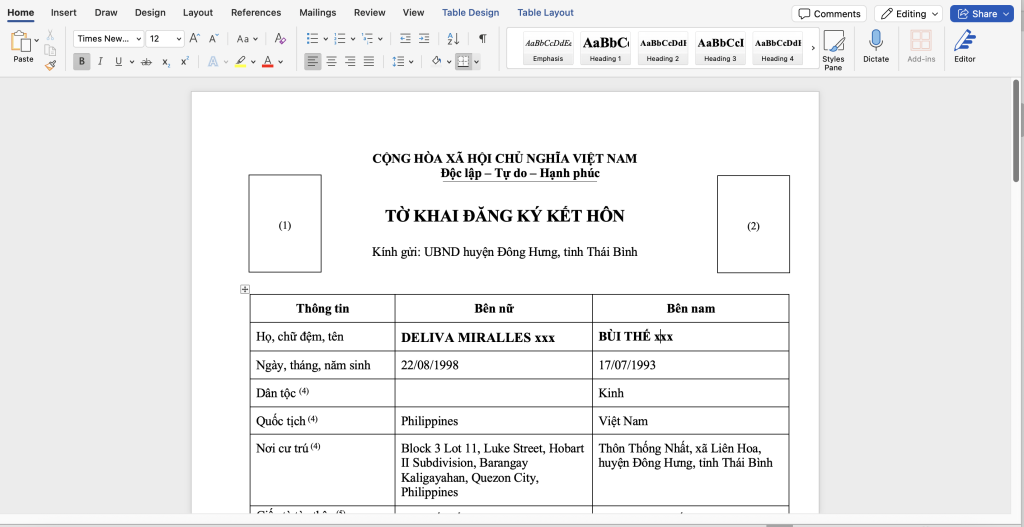Open the References ribbon tab

point(256,13)
